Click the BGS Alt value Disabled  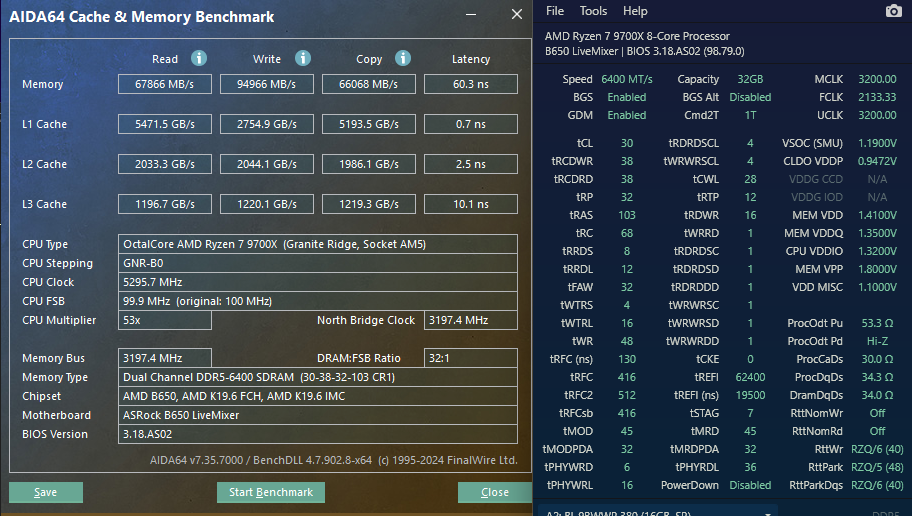coord(750,97)
